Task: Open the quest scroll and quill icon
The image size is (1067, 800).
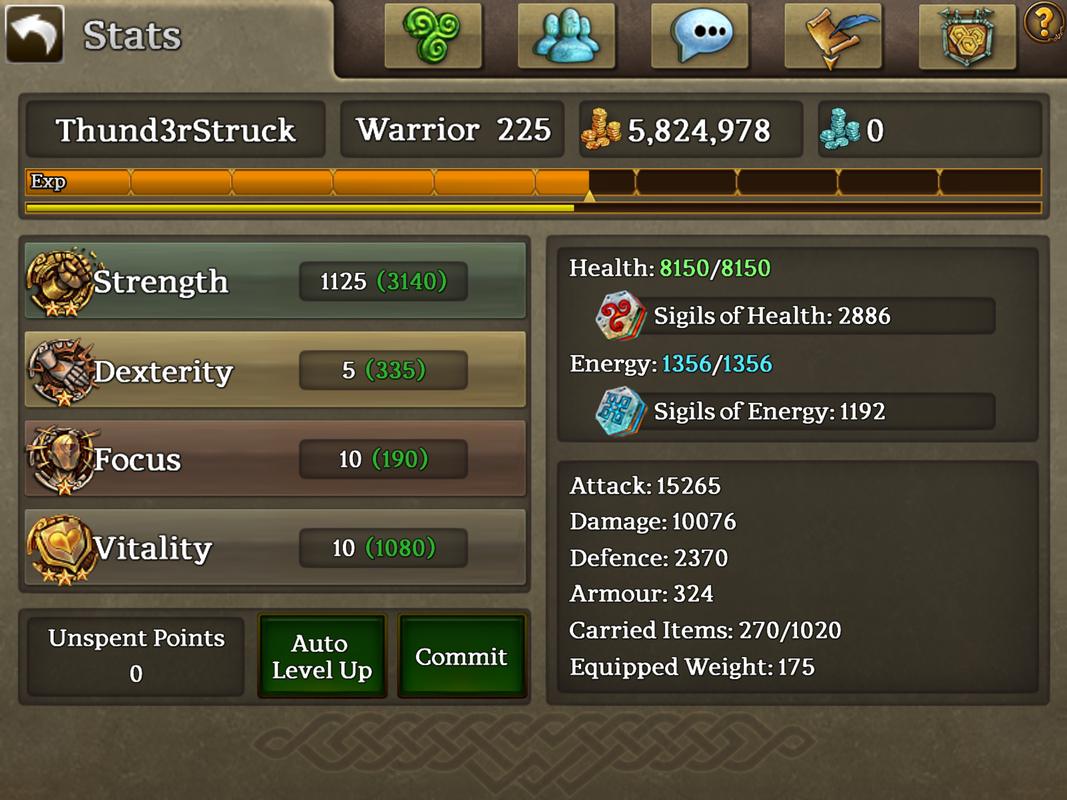Action: (x=833, y=35)
